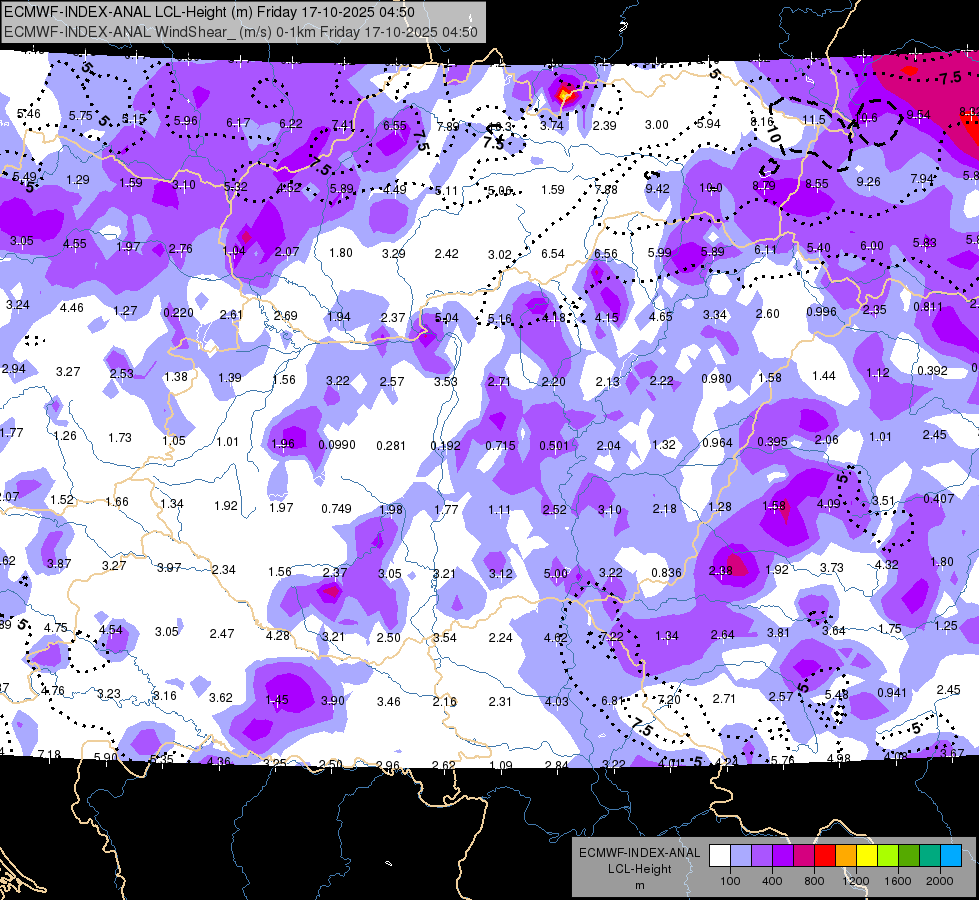The height and width of the screenshot is (900, 979).
Task: Click the white legend swatch below 100
Action: coord(720,856)
